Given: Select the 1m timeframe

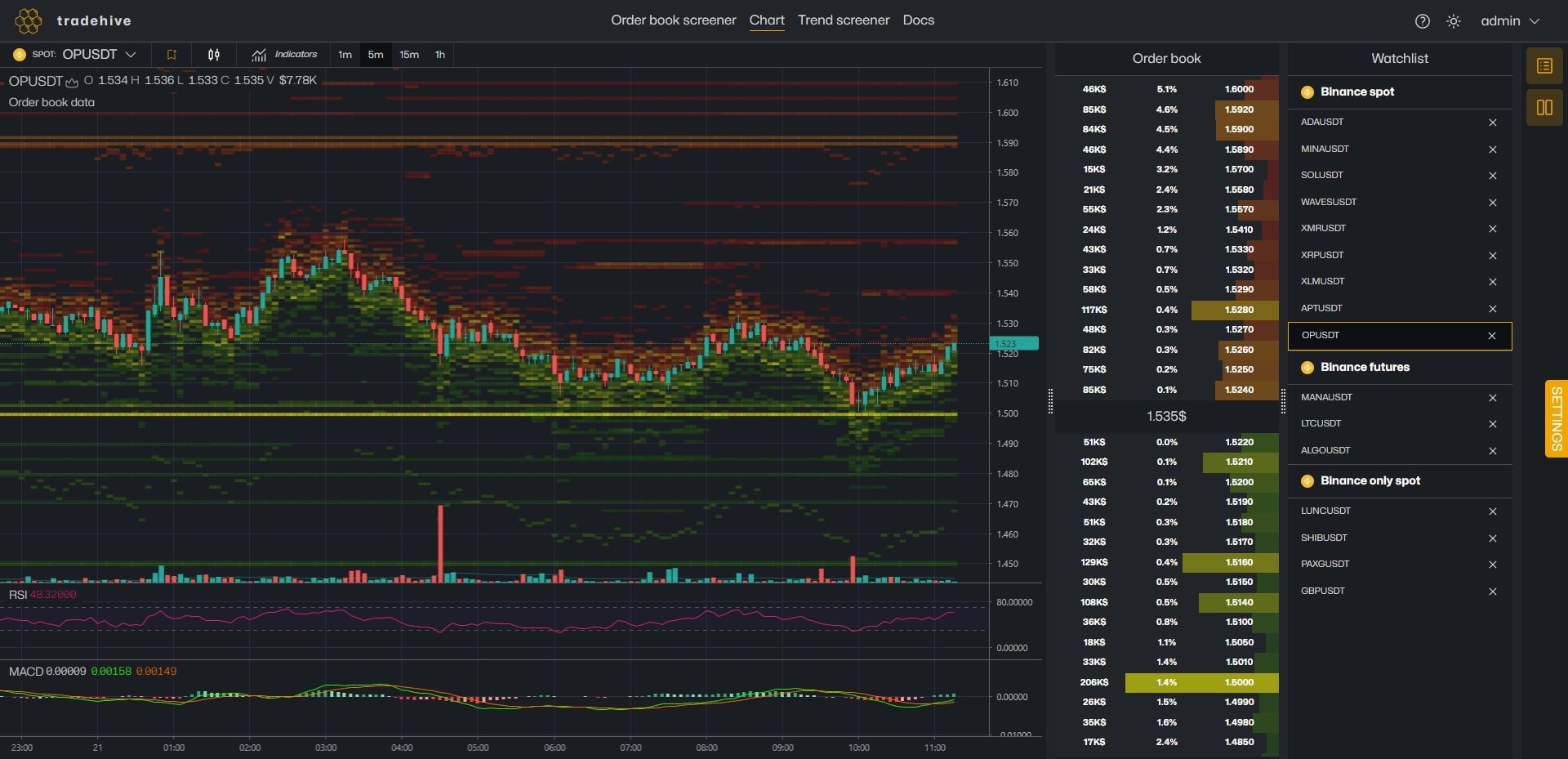Looking at the screenshot, I should click(x=345, y=55).
